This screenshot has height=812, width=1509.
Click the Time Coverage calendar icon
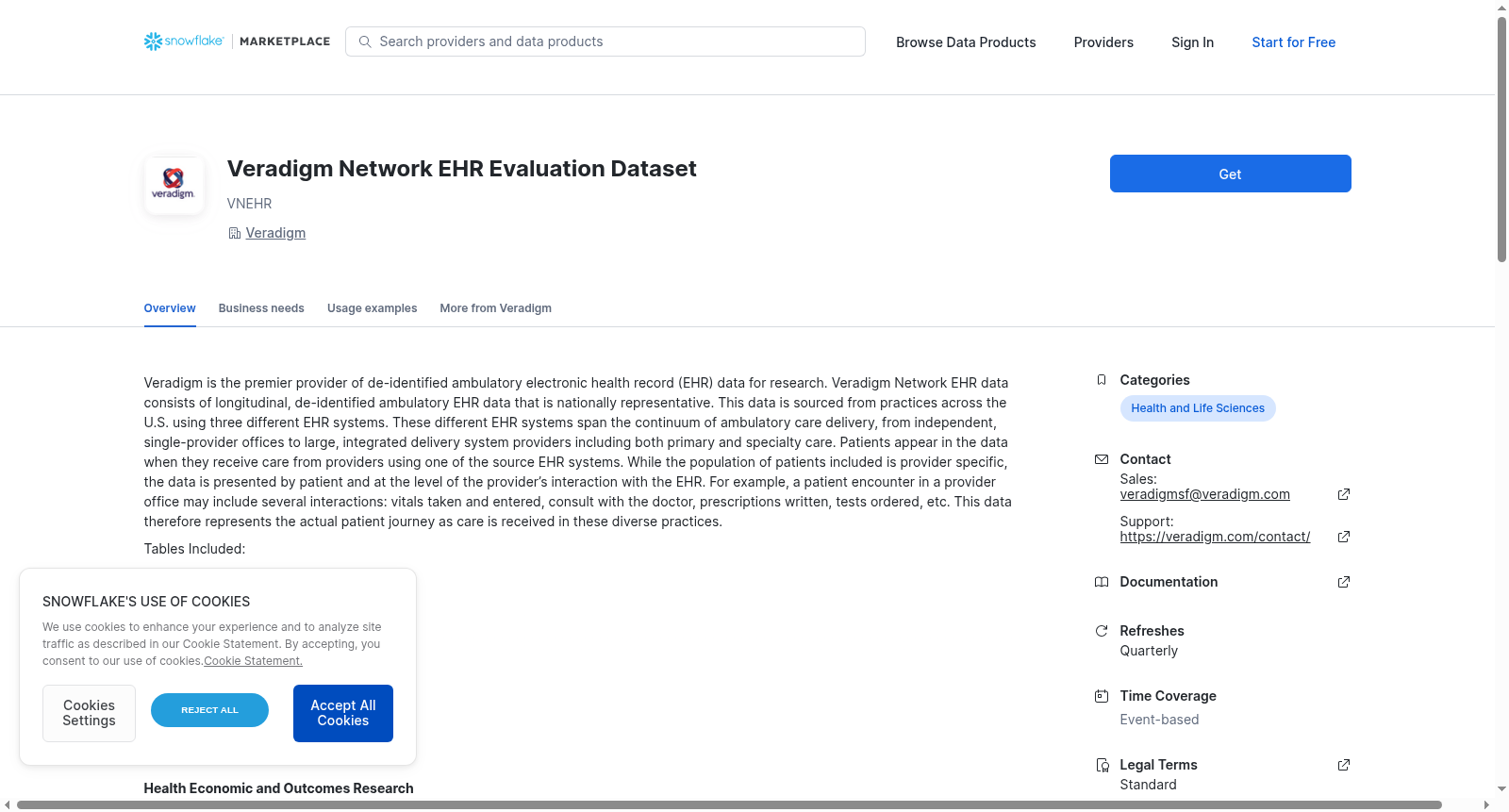(x=1101, y=696)
